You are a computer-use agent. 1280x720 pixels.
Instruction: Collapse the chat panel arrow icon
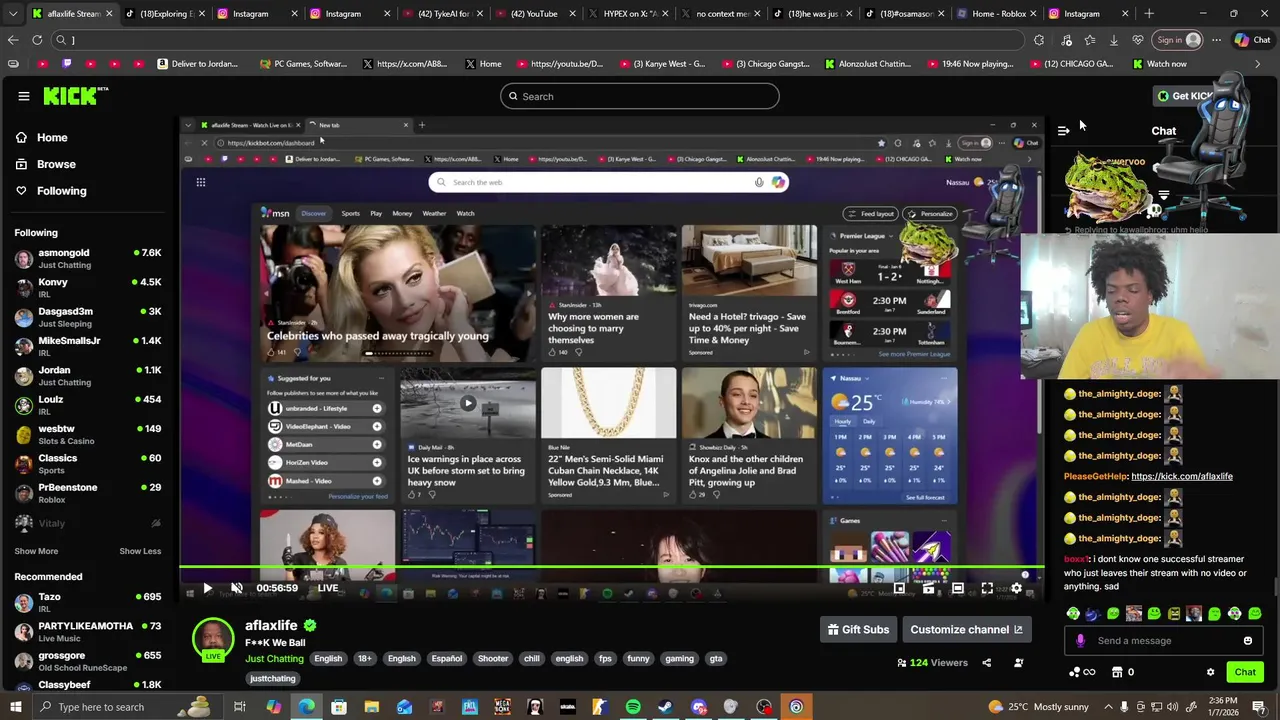1063,130
